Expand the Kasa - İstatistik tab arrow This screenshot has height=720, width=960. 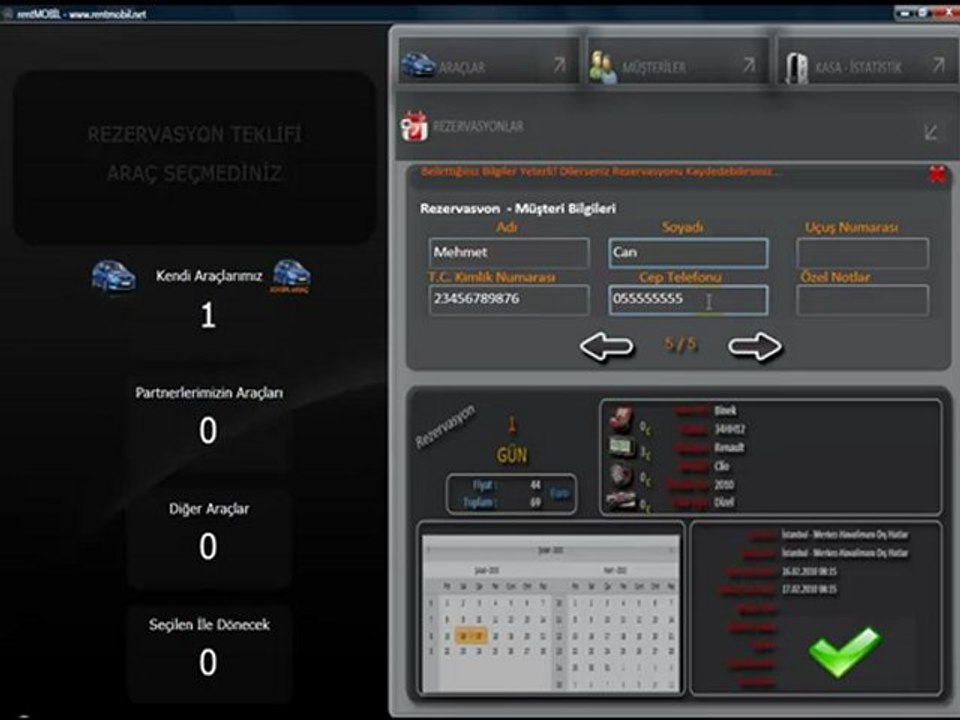pos(939,64)
